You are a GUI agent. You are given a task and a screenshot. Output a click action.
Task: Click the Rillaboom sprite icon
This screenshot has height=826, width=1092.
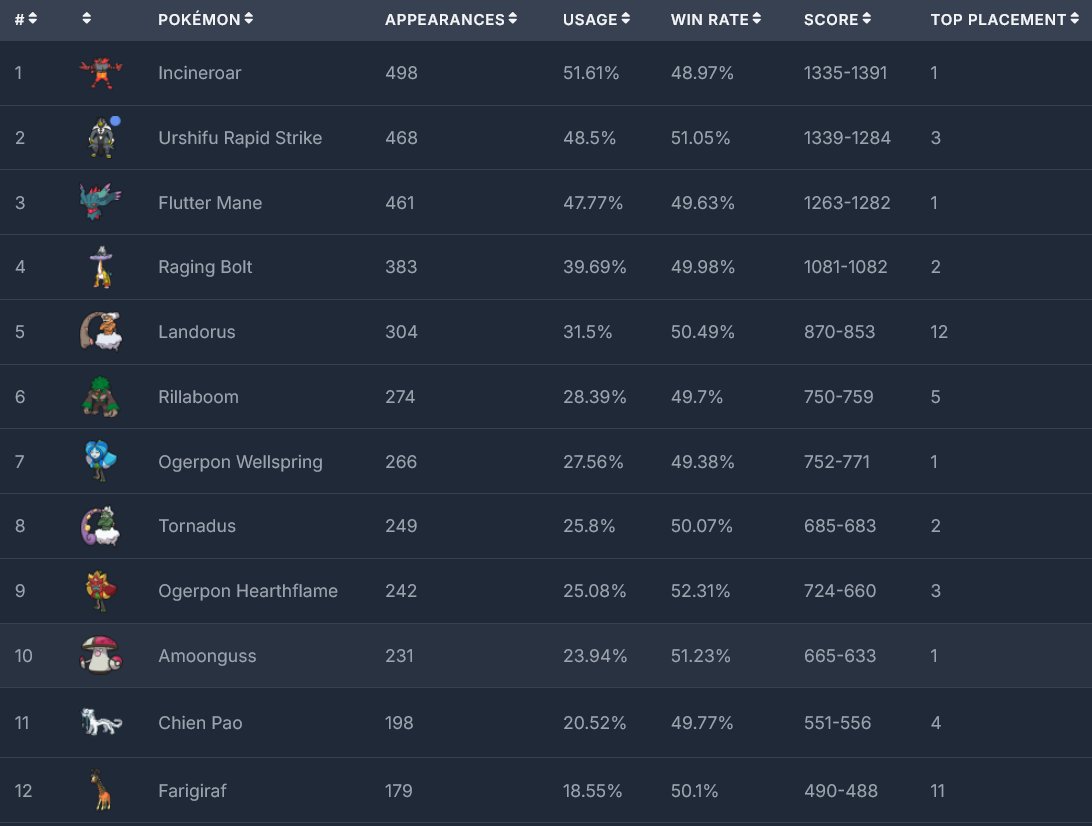click(x=101, y=396)
